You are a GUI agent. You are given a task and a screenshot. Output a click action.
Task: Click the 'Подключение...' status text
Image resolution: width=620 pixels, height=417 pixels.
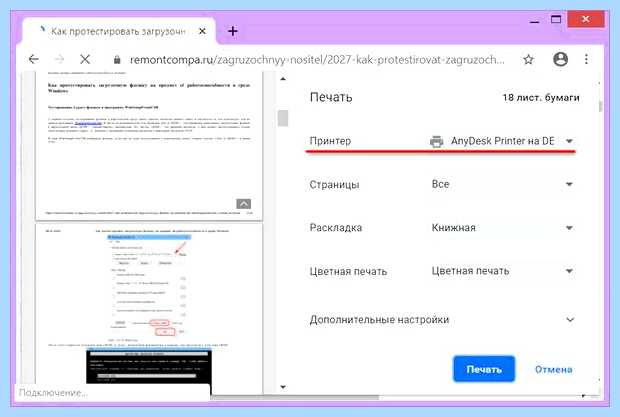coord(53,392)
